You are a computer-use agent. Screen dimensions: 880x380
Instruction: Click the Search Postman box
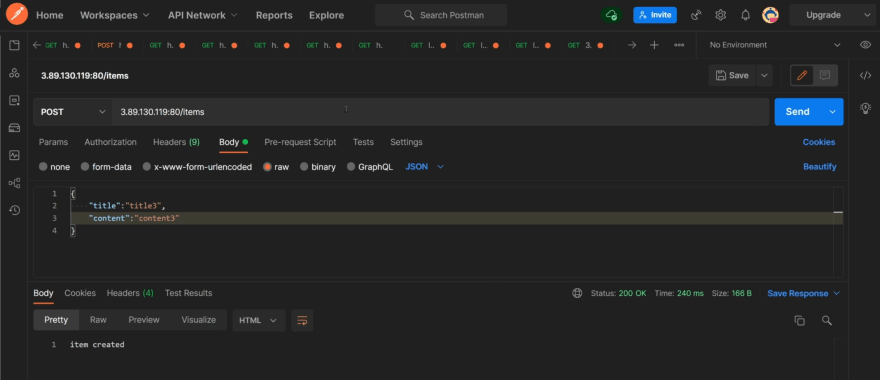click(441, 15)
